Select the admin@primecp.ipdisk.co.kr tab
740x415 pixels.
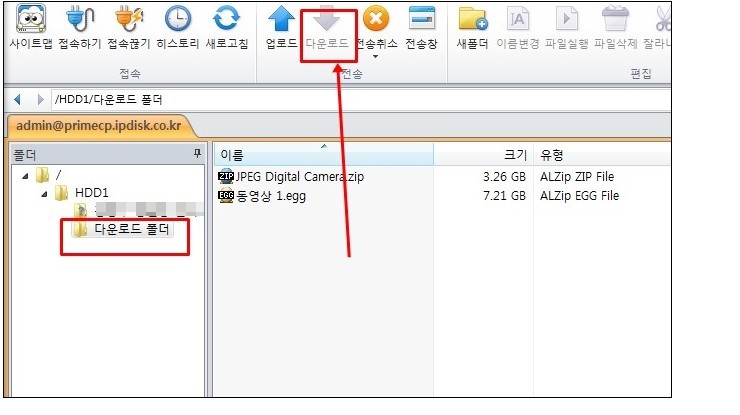[x=99, y=127]
